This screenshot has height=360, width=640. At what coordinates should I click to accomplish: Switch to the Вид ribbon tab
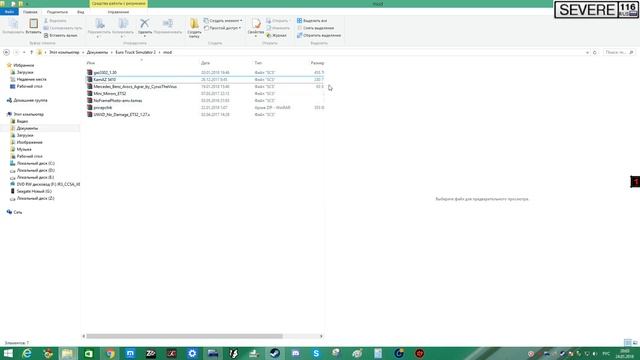[81, 12]
